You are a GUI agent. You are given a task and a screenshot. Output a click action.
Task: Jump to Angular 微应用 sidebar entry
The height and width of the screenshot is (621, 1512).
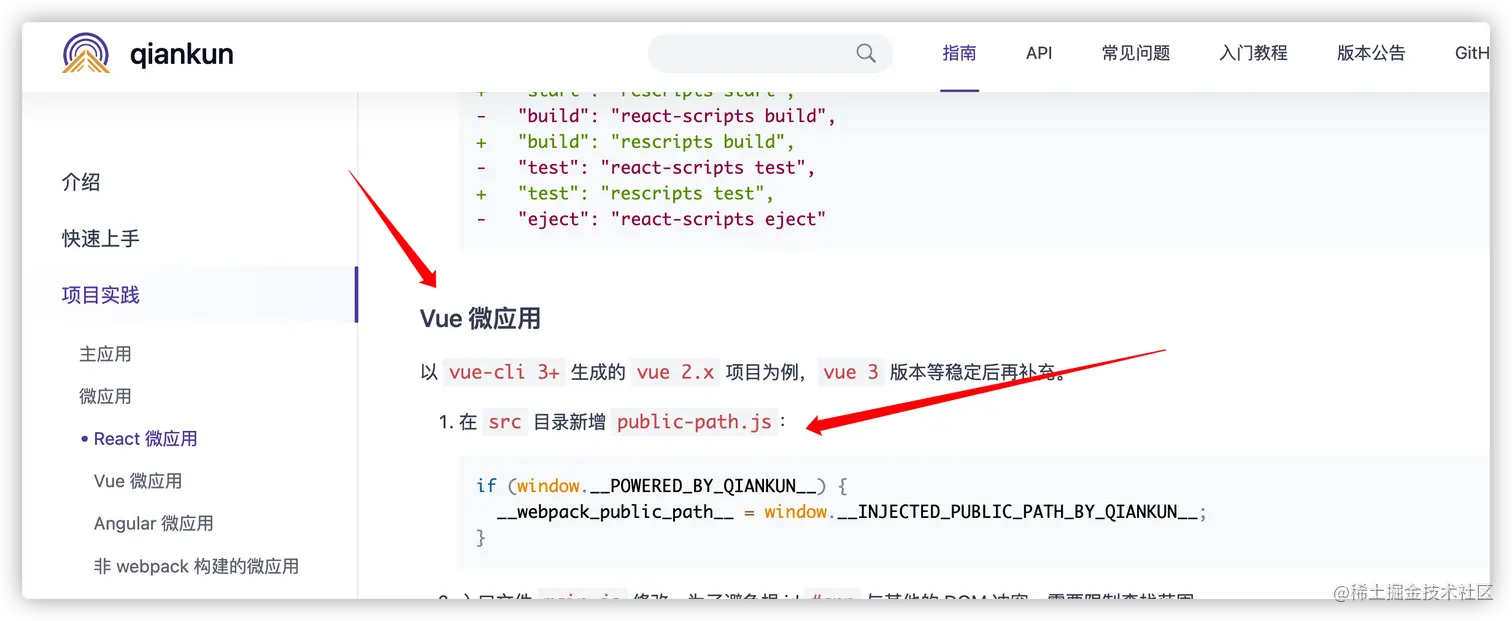tap(153, 523)
